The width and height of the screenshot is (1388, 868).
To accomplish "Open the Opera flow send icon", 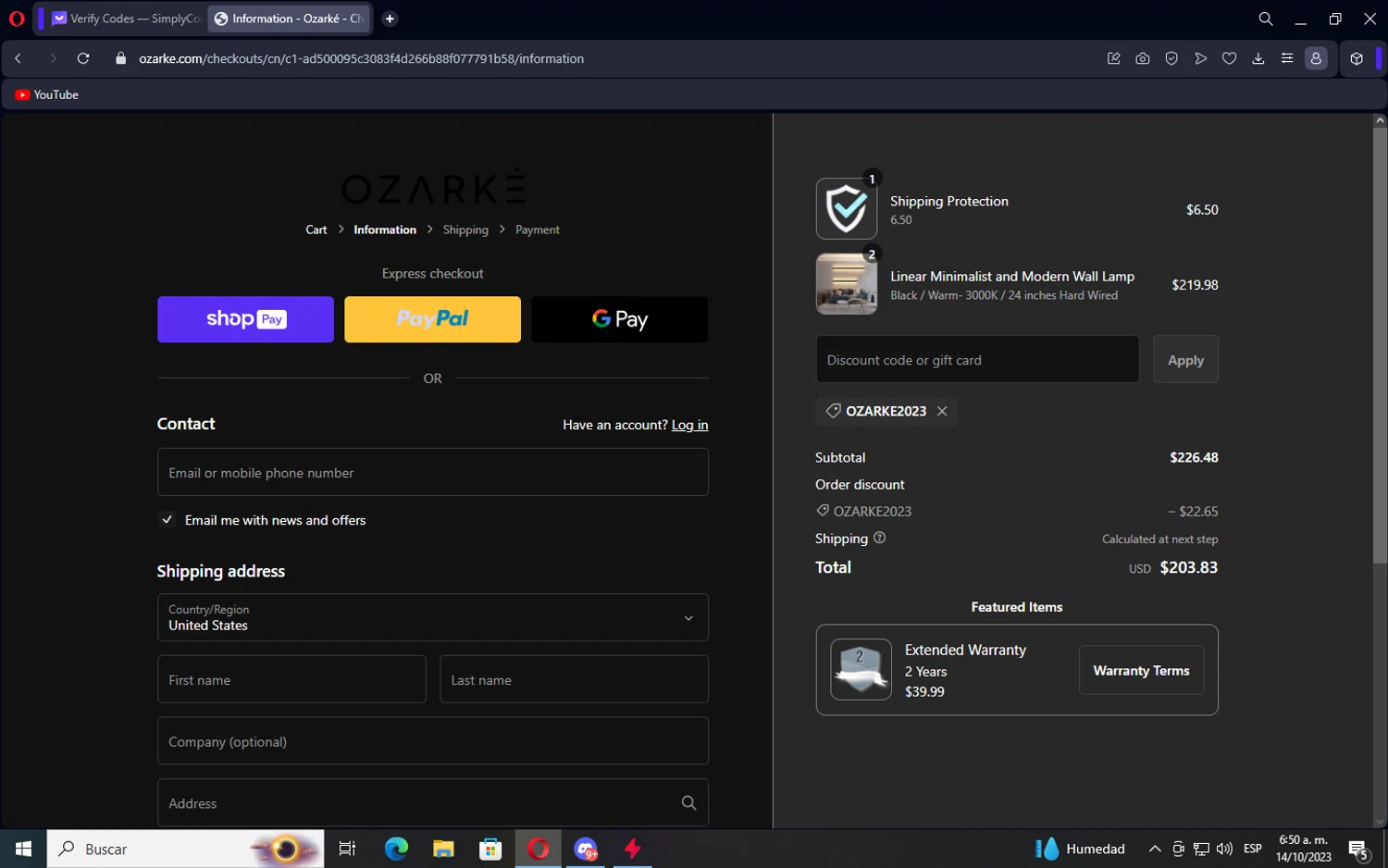I will [x=1200, y=58].
